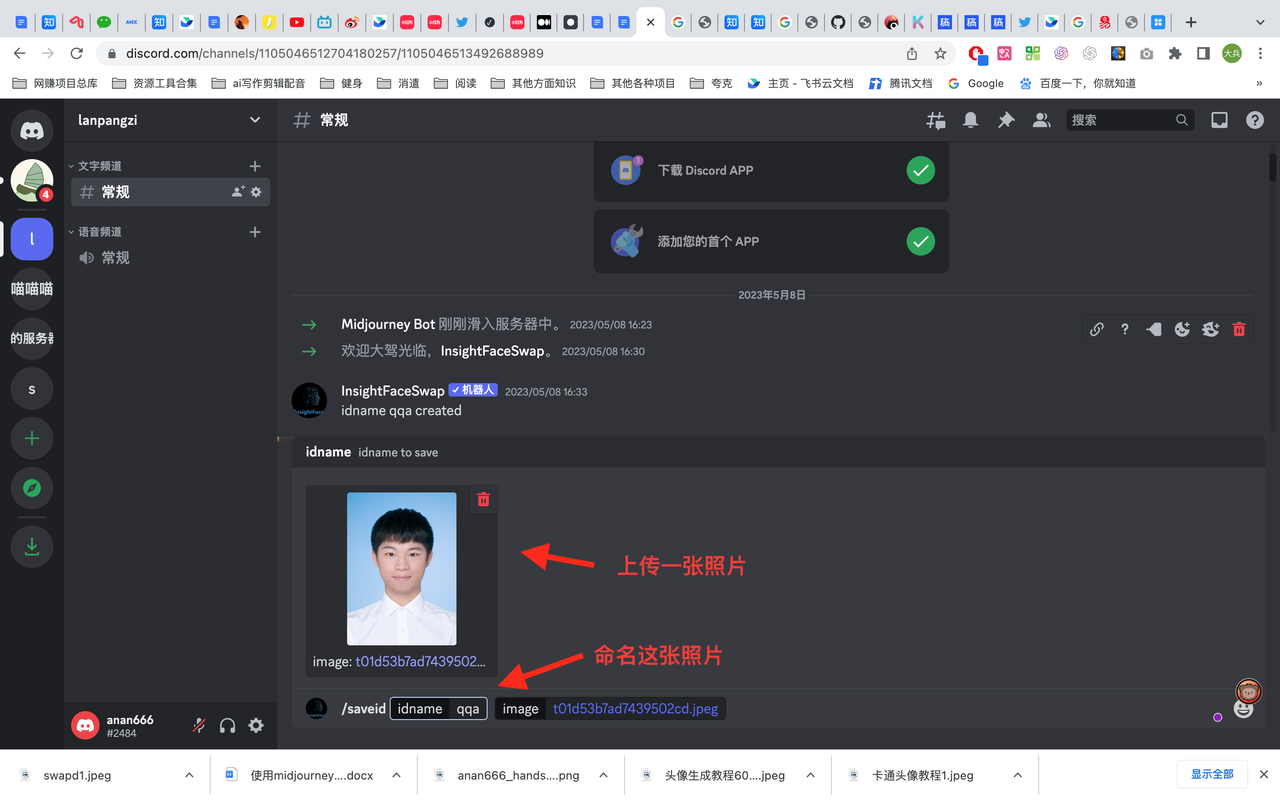The height and width of the screenshot is (800, 1280).
Task: Open Threads in the channel header
Action: click(x=936, y=120)
